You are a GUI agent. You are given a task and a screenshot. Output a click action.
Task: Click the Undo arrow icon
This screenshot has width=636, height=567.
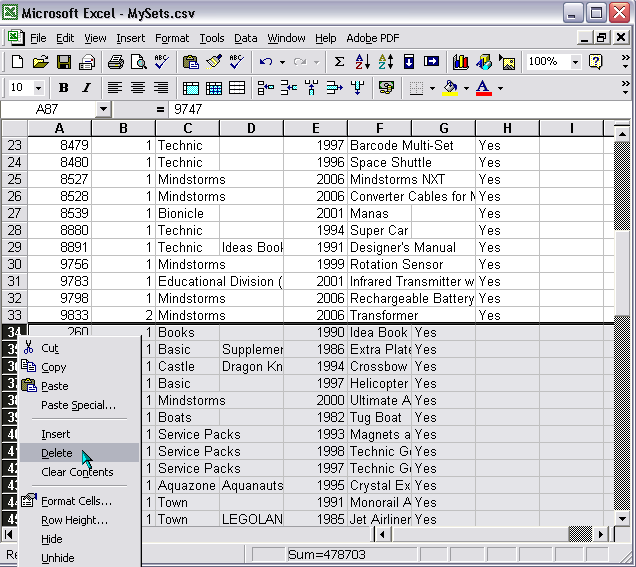266,62
